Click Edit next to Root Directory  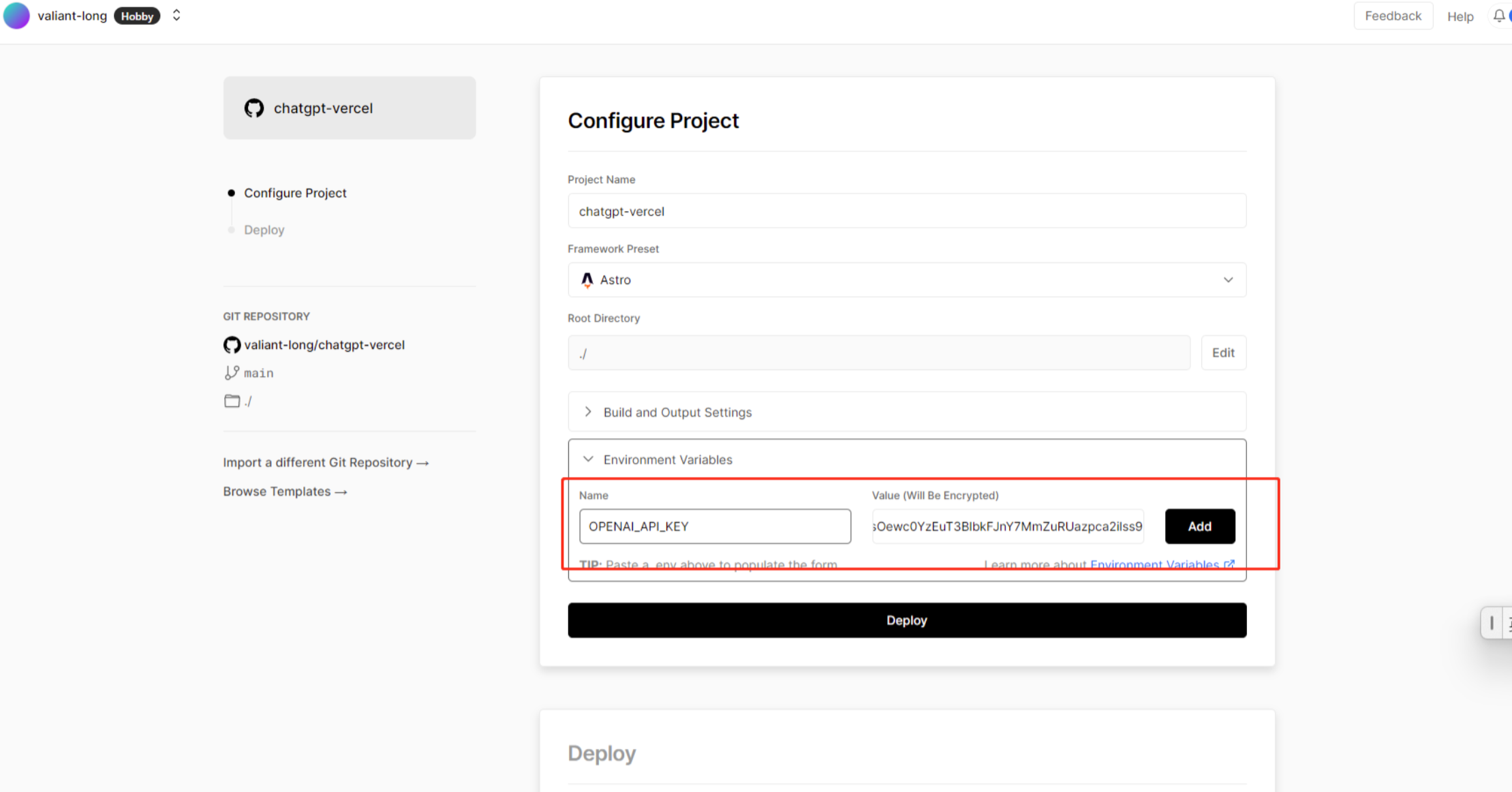[x=1222, y=352]
